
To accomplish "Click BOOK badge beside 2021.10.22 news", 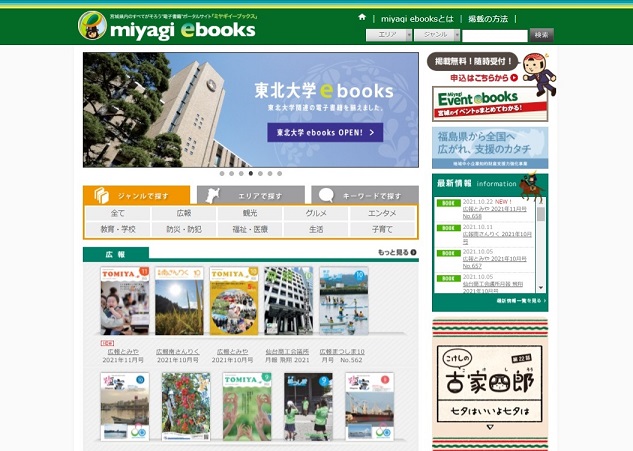I will coord(449,203).
